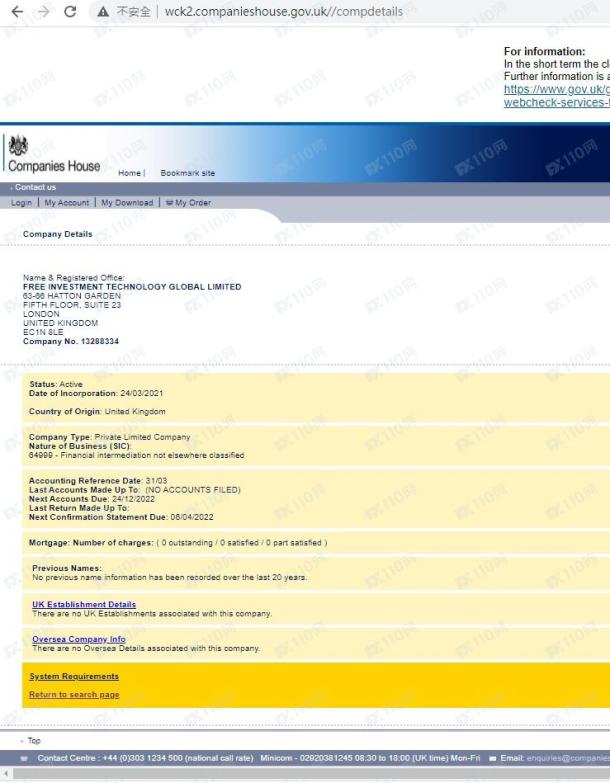Viewport: 610px width, 783px height.
Task: Click the address bar URL field
Action: tap(349, 11)
